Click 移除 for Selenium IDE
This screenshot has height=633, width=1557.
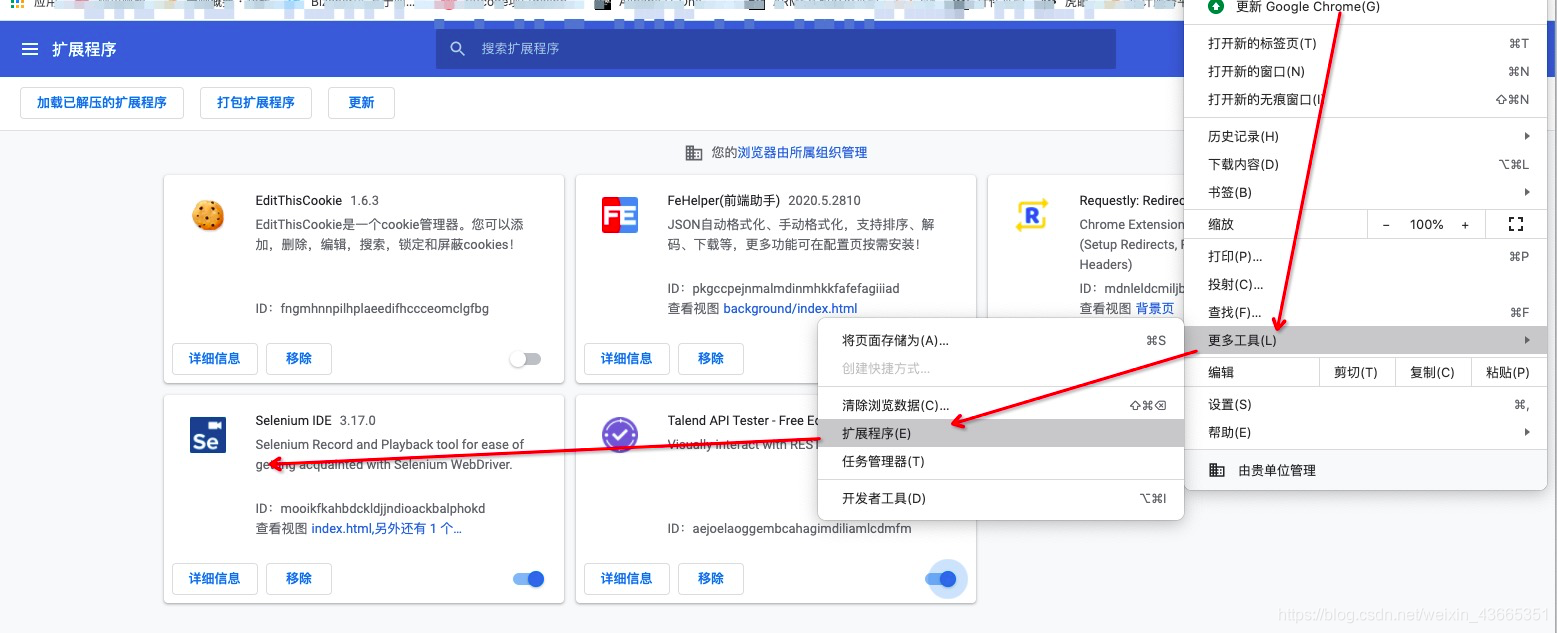coord(299,579)
